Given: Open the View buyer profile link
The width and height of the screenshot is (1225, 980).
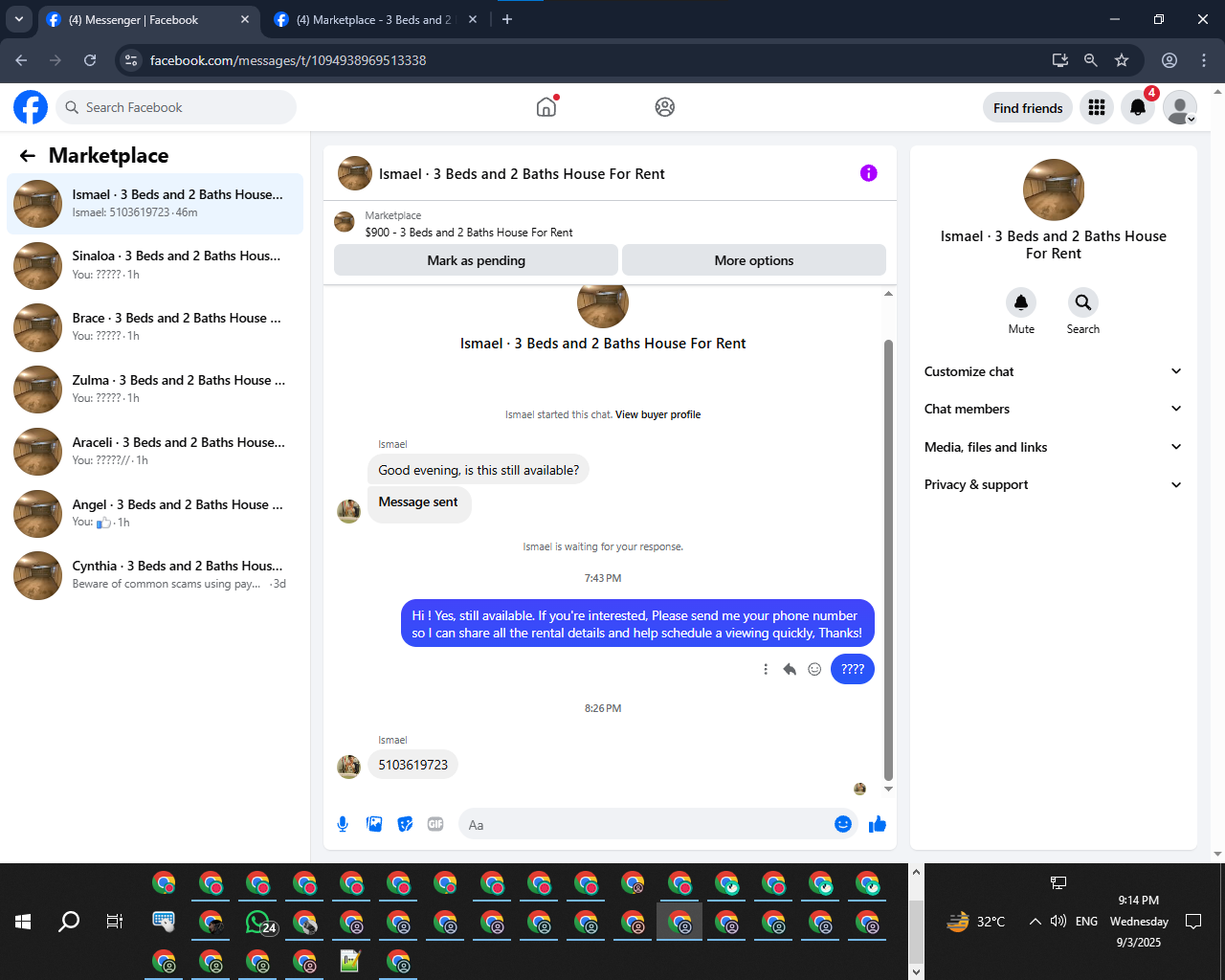Looking at the screenshot, I should 658,414.
